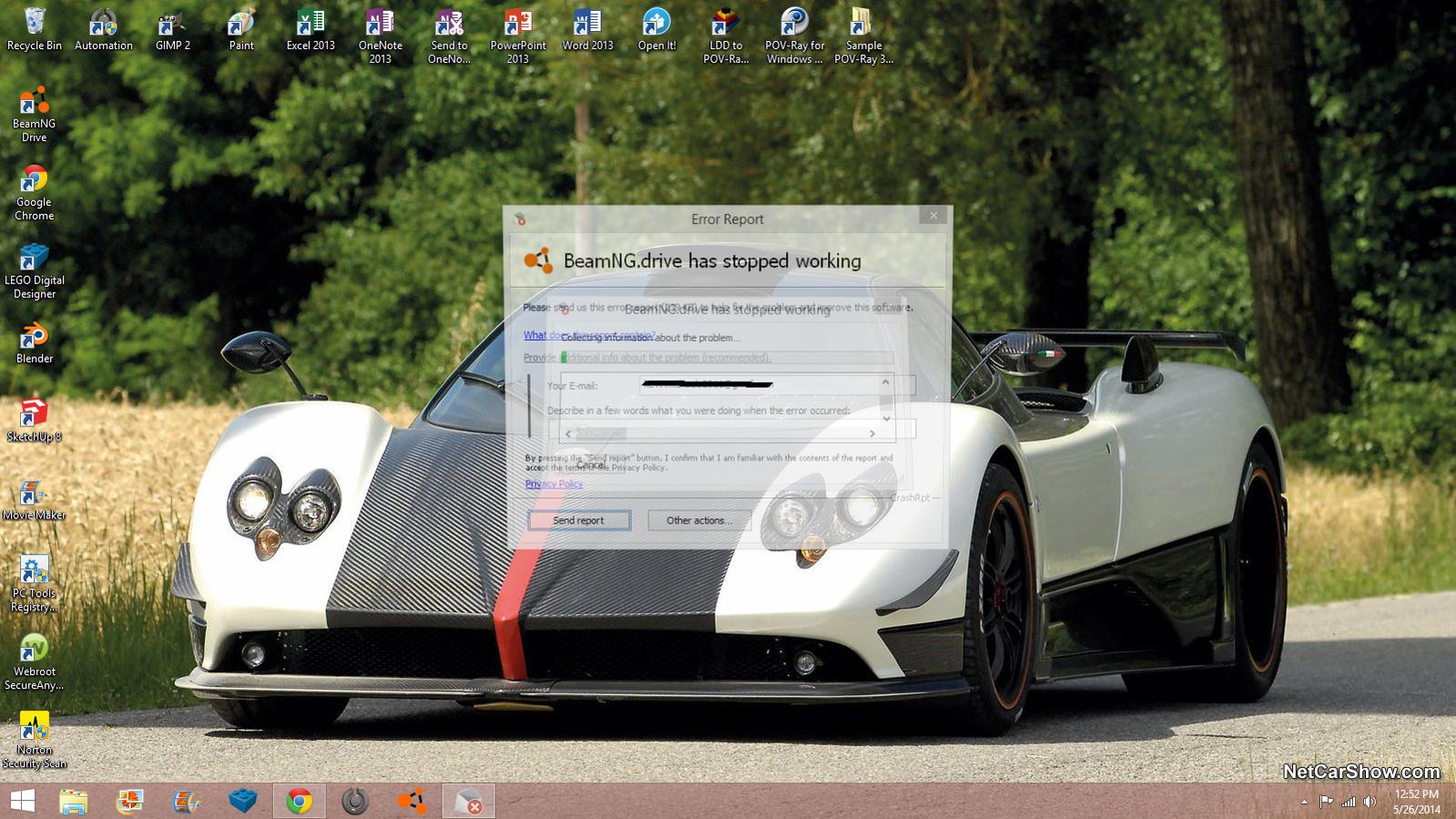The width and height of the screenshot is (1456, 819).
Task: Switch to the error report taskbar item
Action: click(x=469, y=801)
